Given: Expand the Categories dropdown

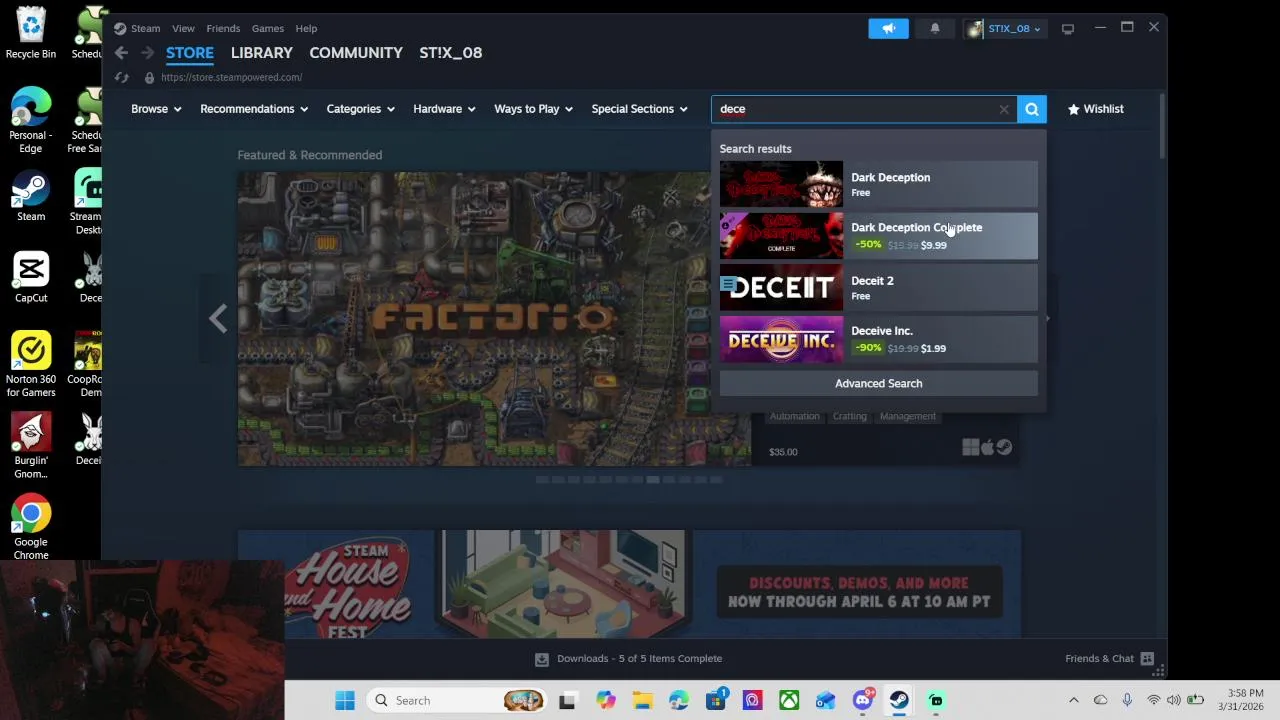Looking at the screenshot, I should (360, 109).
